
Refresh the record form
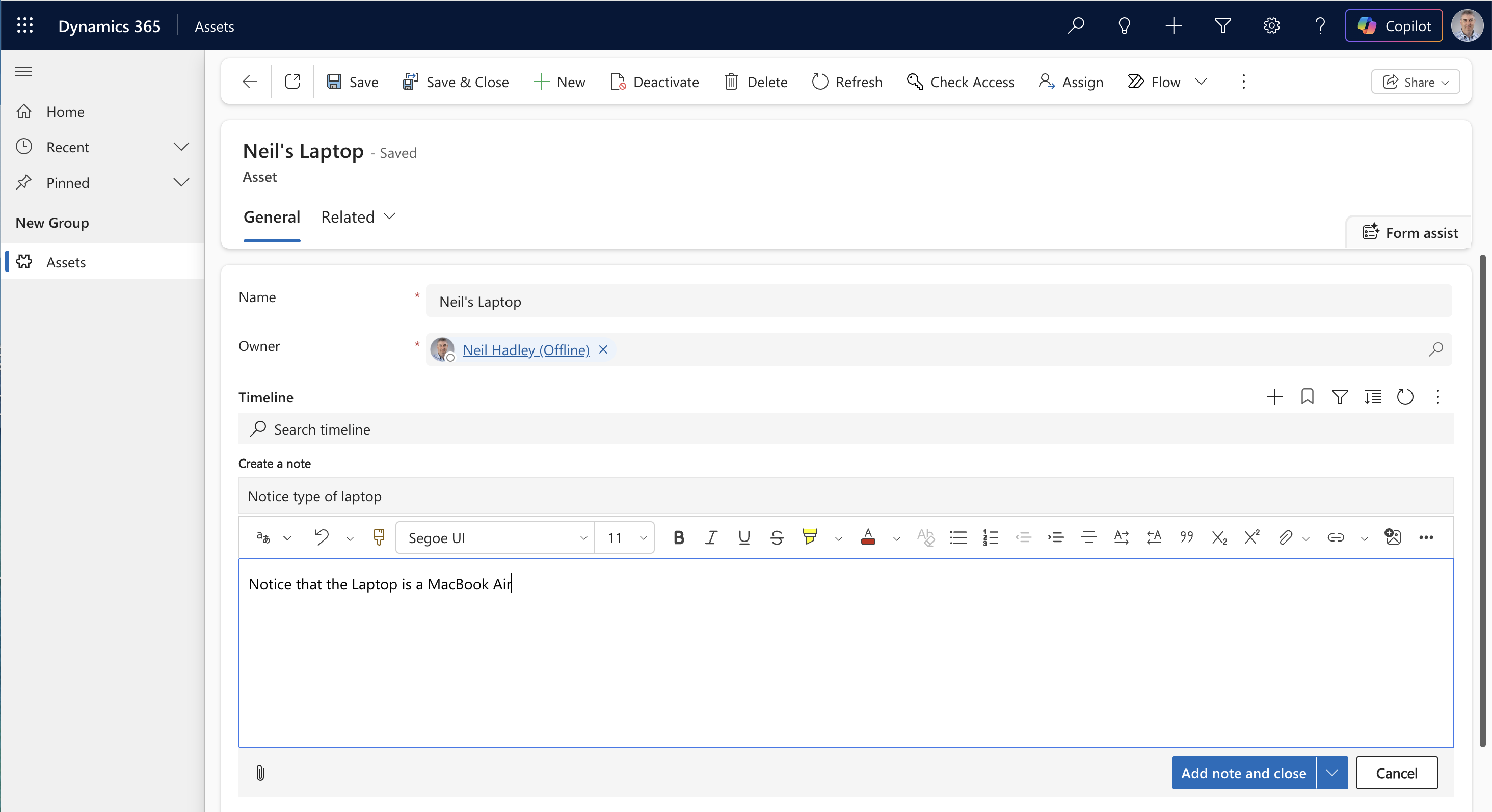[847, 82]
